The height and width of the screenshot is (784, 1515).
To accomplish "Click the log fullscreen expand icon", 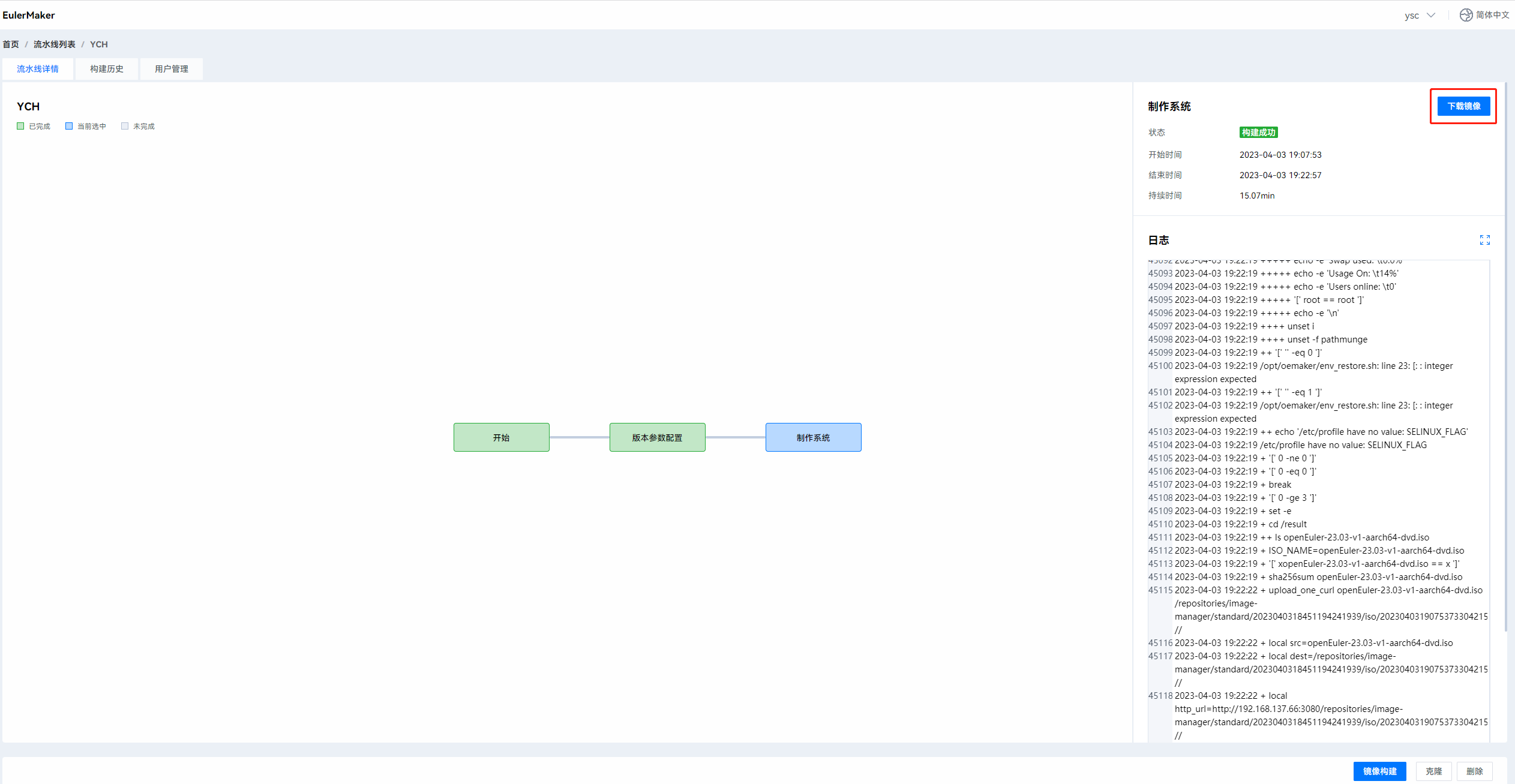I will [x=1484, y=240].
